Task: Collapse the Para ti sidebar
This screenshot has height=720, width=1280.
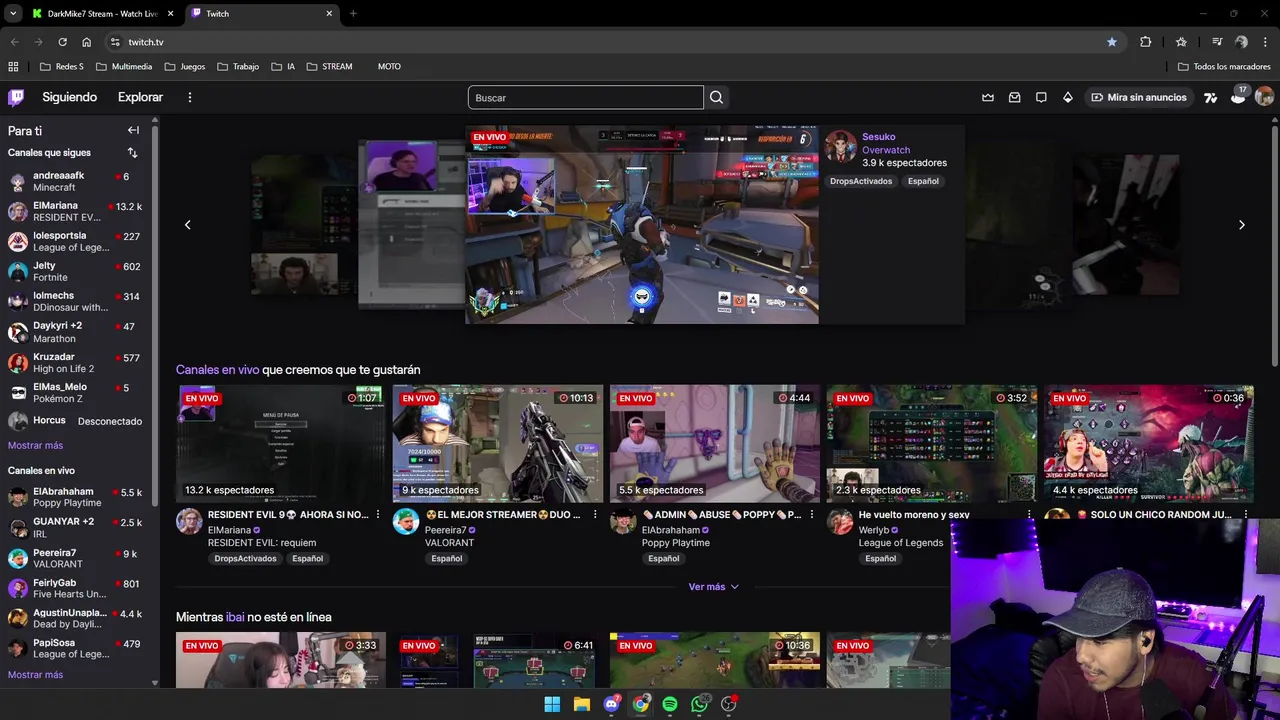Action: tap(133, 130)
